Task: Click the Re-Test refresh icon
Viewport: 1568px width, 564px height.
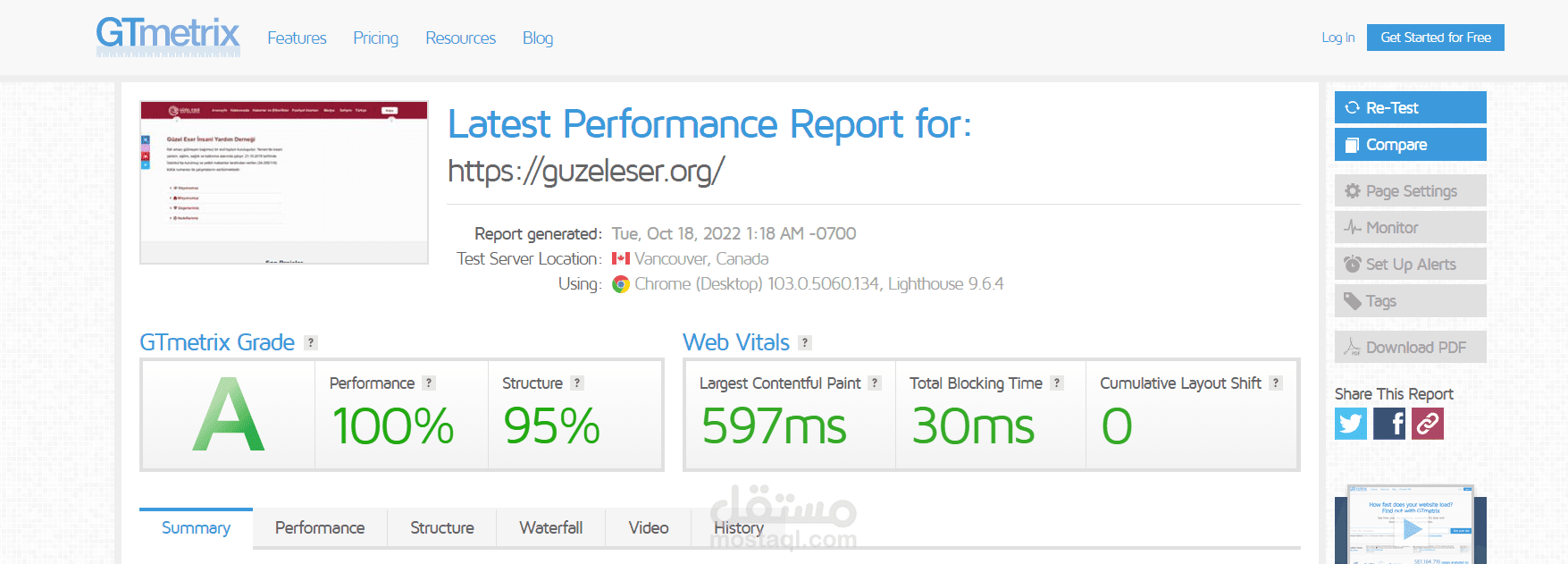Action: [x=1353, y=108]
